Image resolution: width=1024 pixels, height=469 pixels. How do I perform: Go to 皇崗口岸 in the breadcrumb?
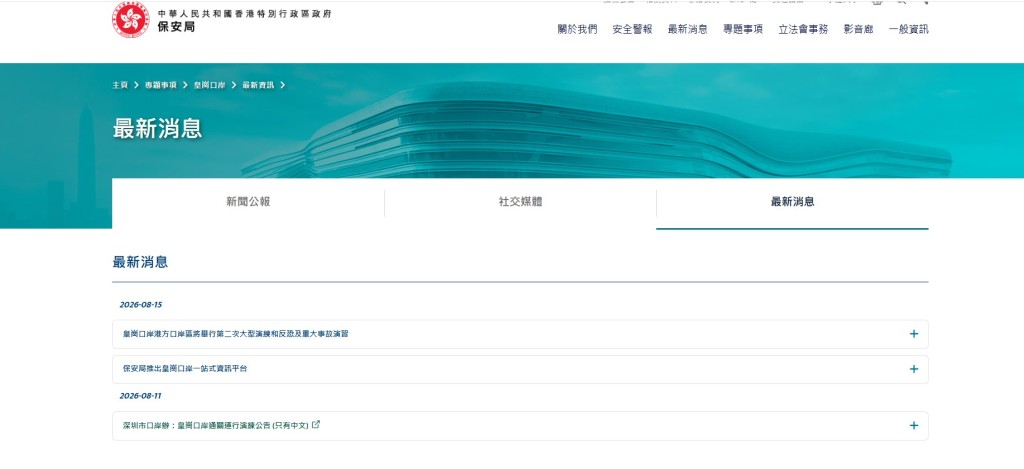pyautogui.click(x=210, y=85)
